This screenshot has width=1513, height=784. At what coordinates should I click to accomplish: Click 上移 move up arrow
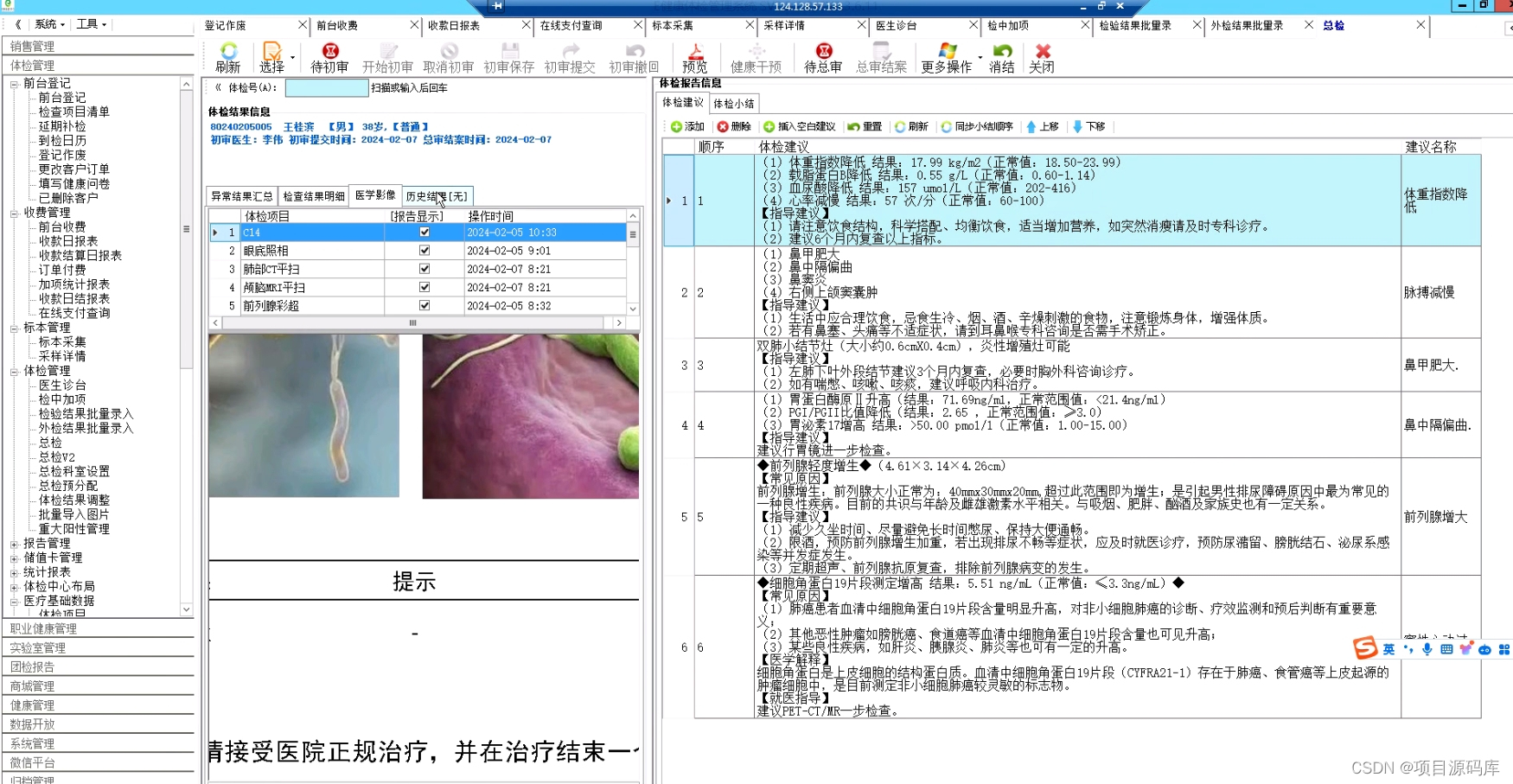click(1042, 127)
